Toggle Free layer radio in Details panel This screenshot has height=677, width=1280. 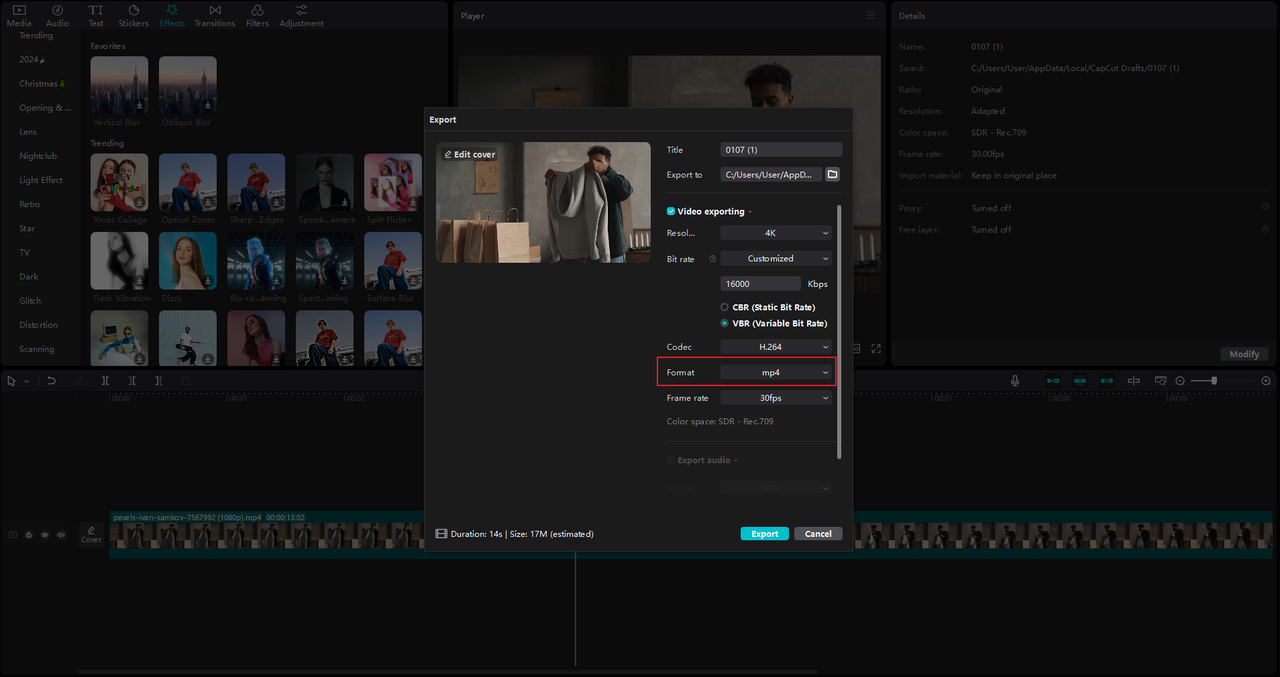click(1265, 230)
